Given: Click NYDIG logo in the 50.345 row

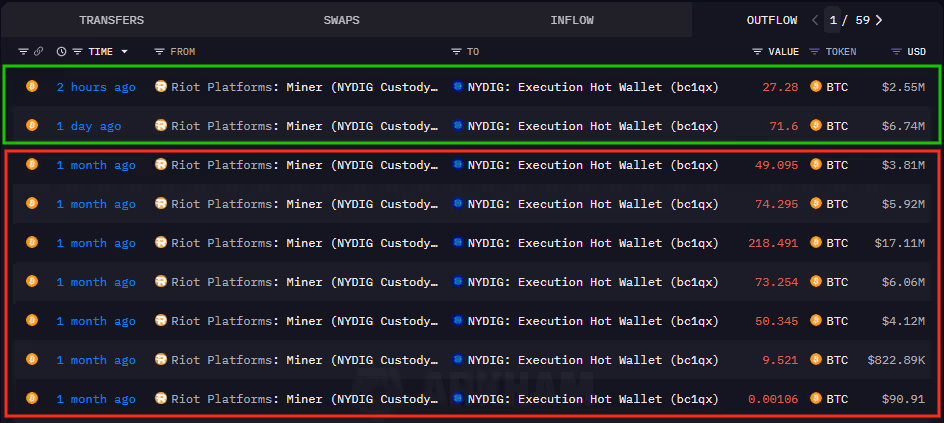Looking at the screenshot, I should pyautogui.click(x=458, y=321).
